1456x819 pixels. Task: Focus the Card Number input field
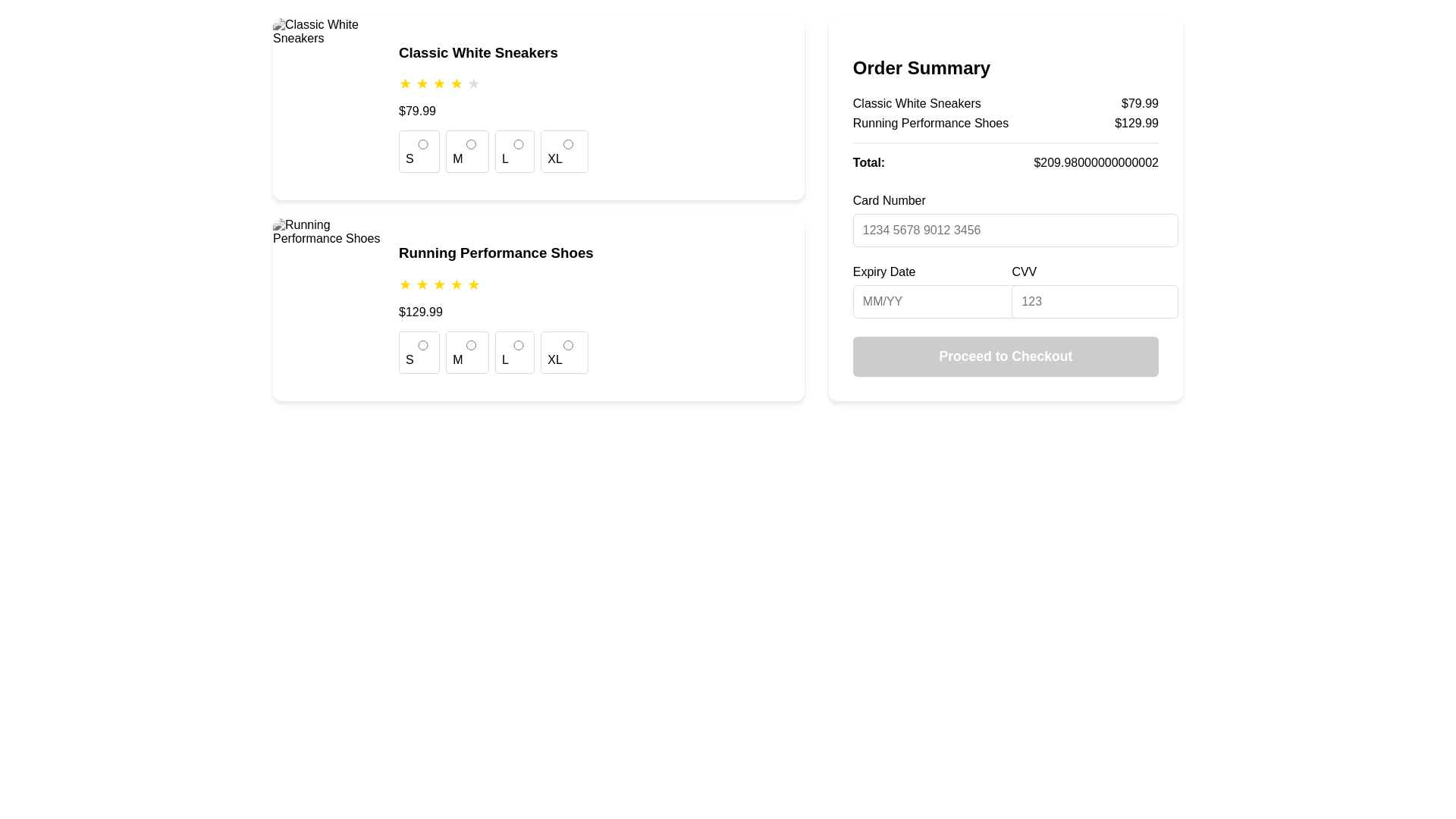click(1015, 231)
